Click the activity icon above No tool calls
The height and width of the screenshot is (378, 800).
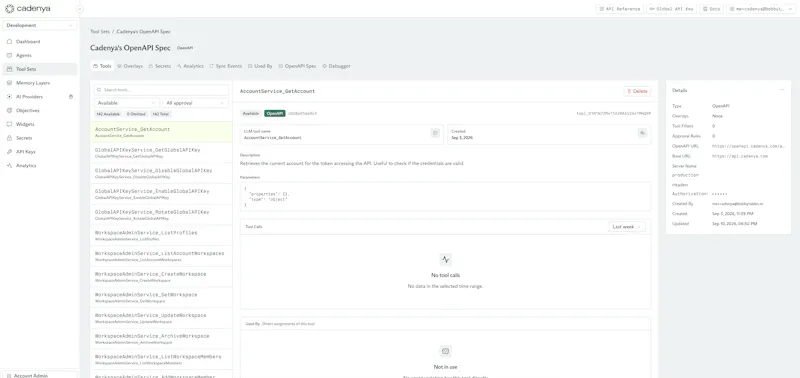[445, 259]
